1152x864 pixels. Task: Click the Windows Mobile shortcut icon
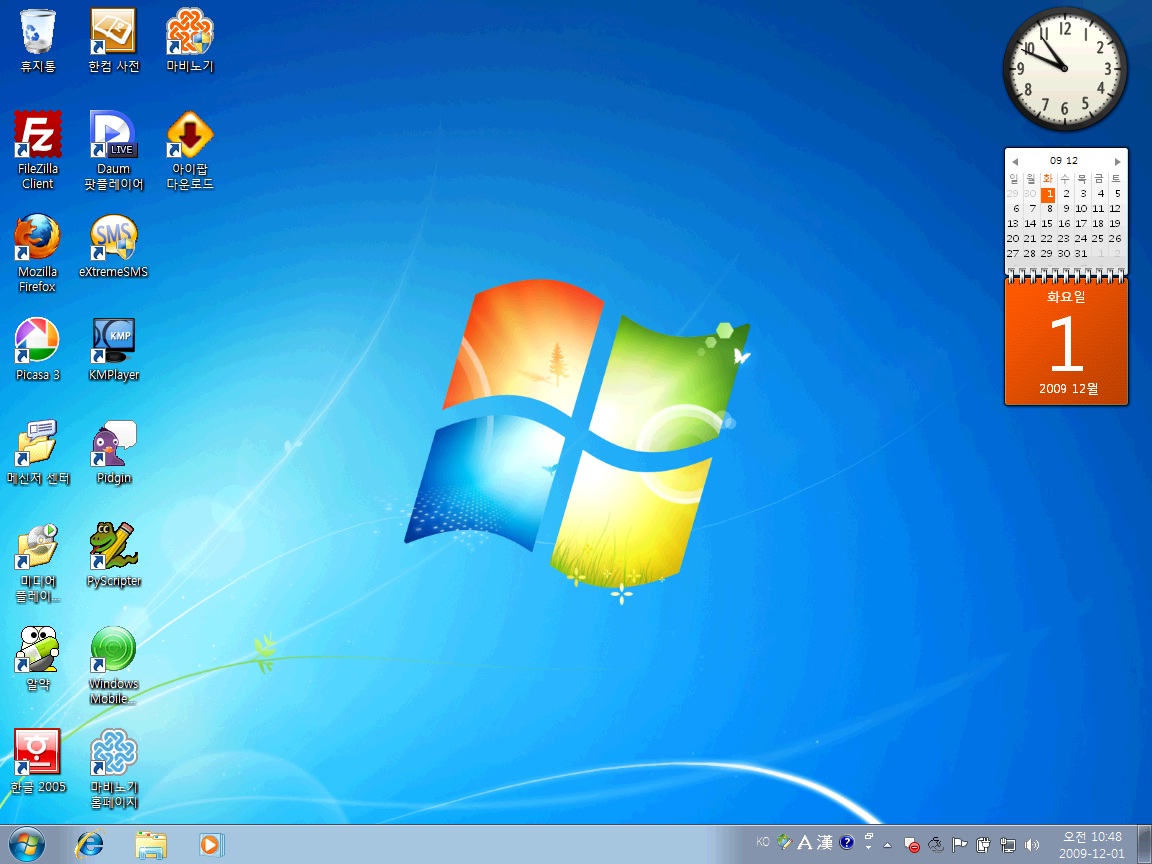click(113, 666)
